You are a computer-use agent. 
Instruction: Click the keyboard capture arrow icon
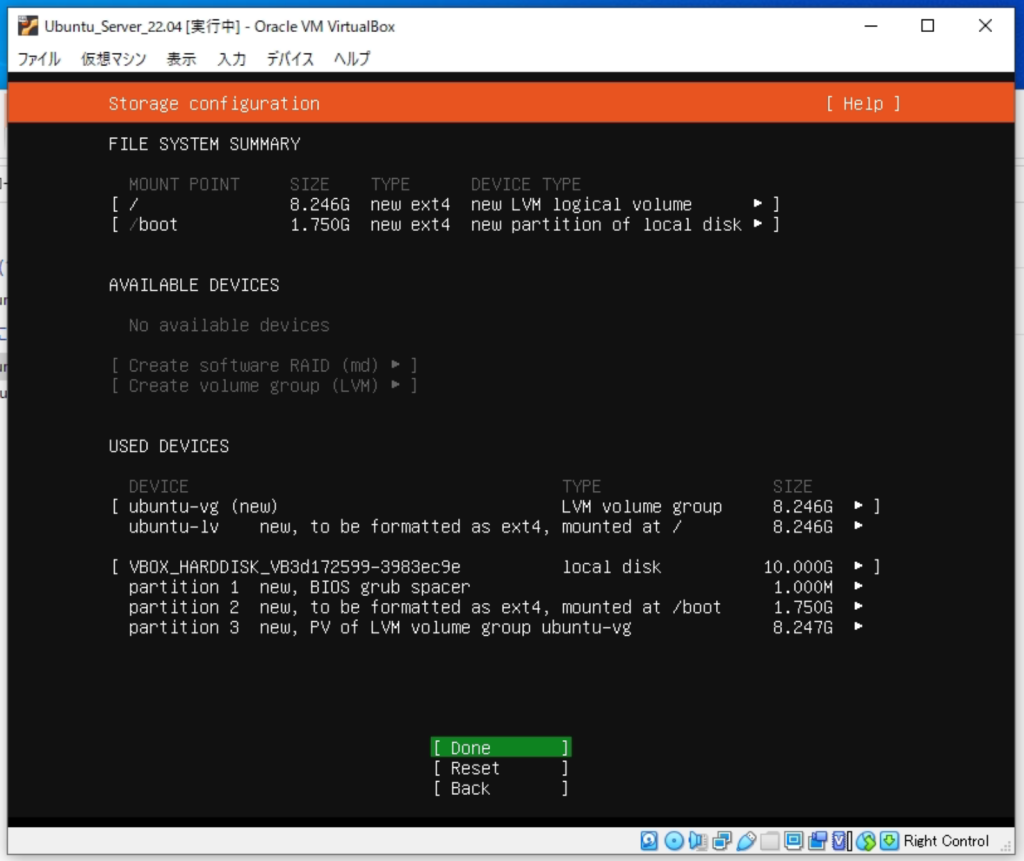coord(889,841)
